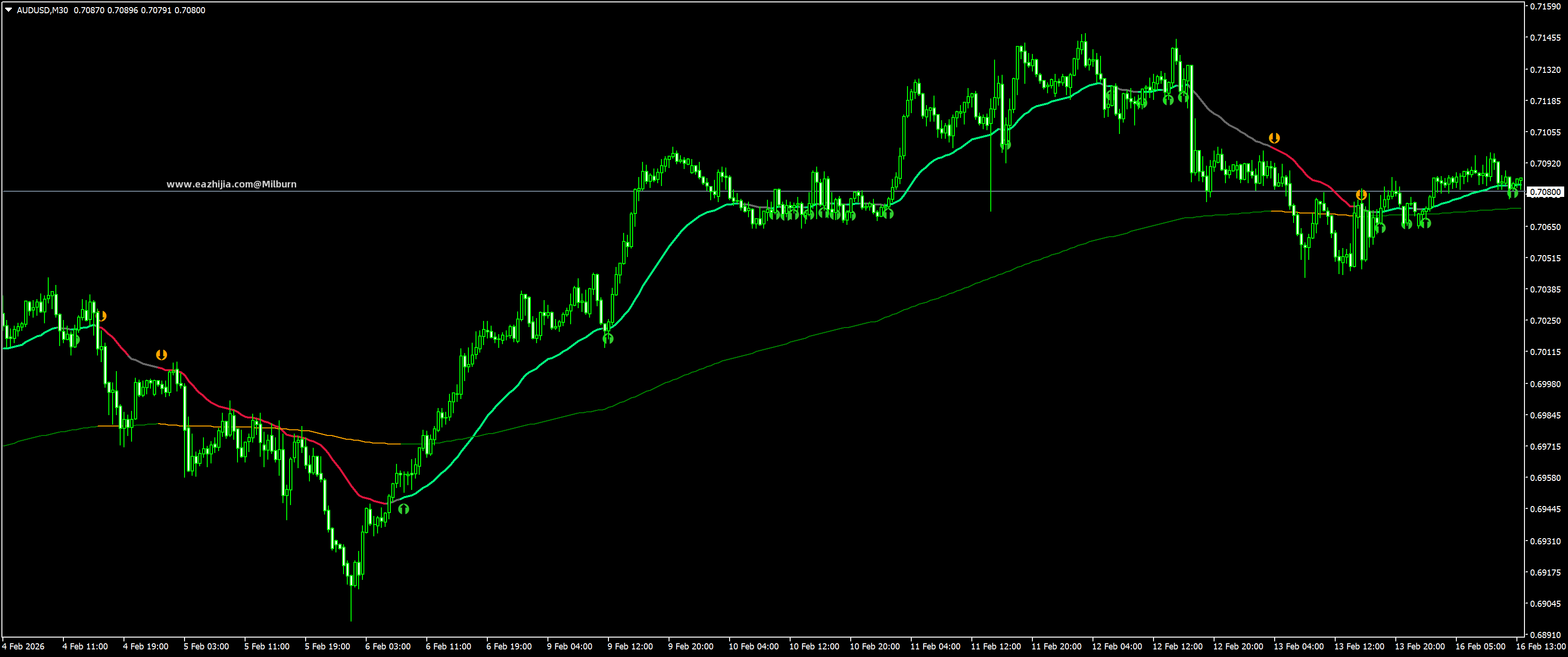
Task: Click the 0.71590 price scale label
Action: (1545, 6)
